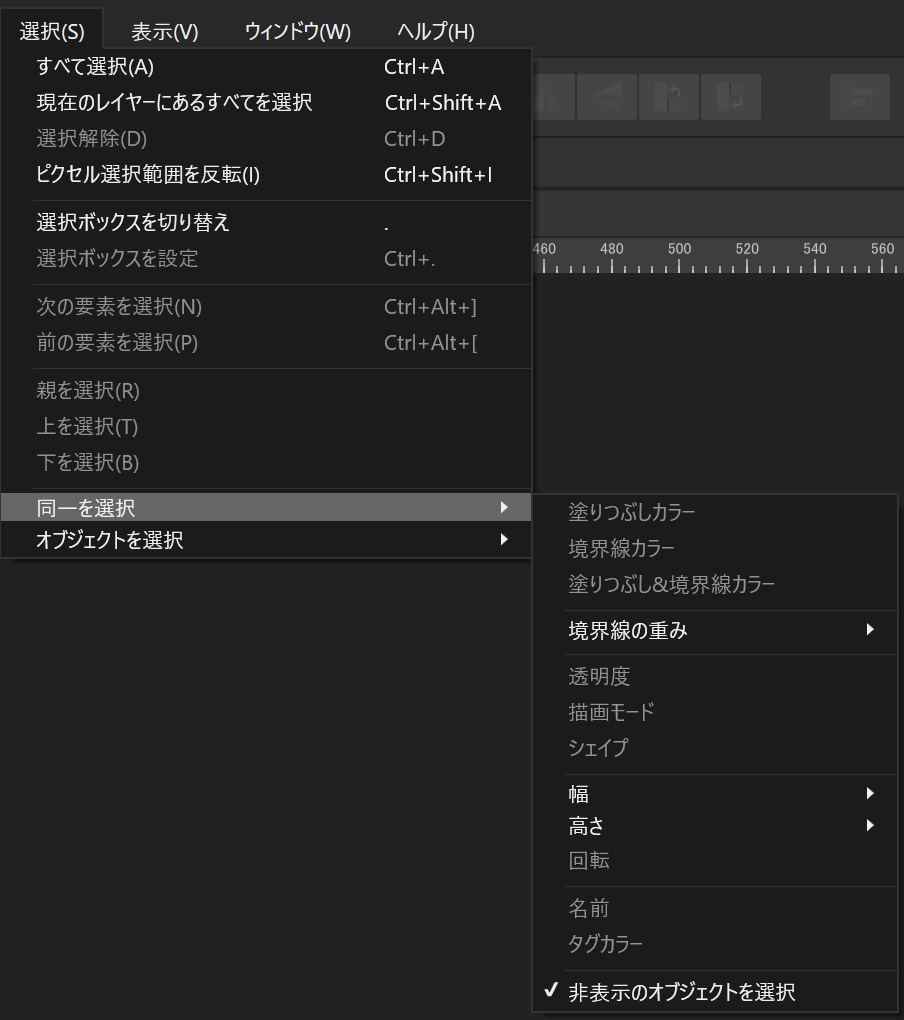Click the rotate clockwise toolbar icon
The height and width of the screenshot is (1020, 904).
click(730, 97)
